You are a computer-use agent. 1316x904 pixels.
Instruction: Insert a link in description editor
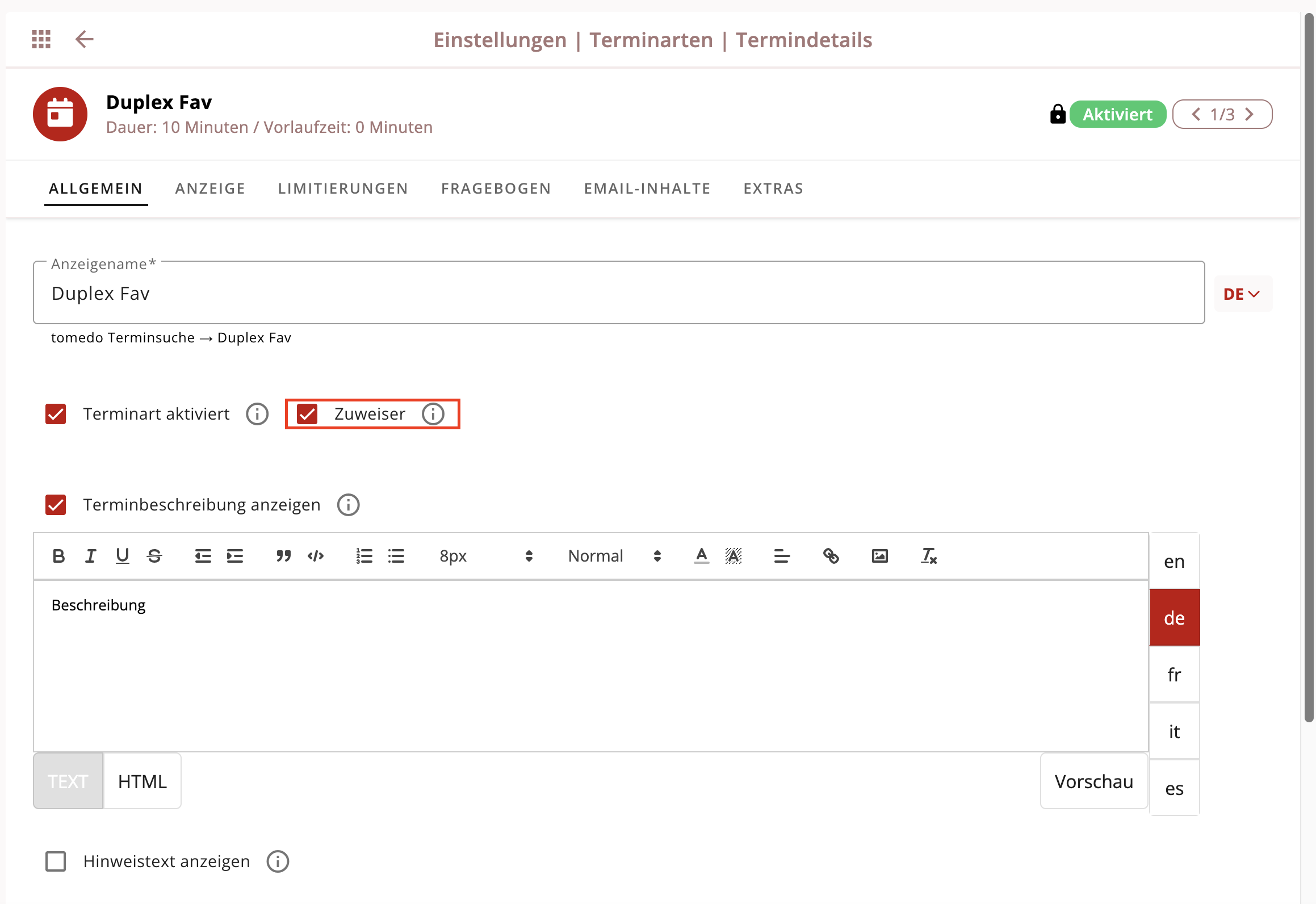pyautogui.click(x=831, y=556)
